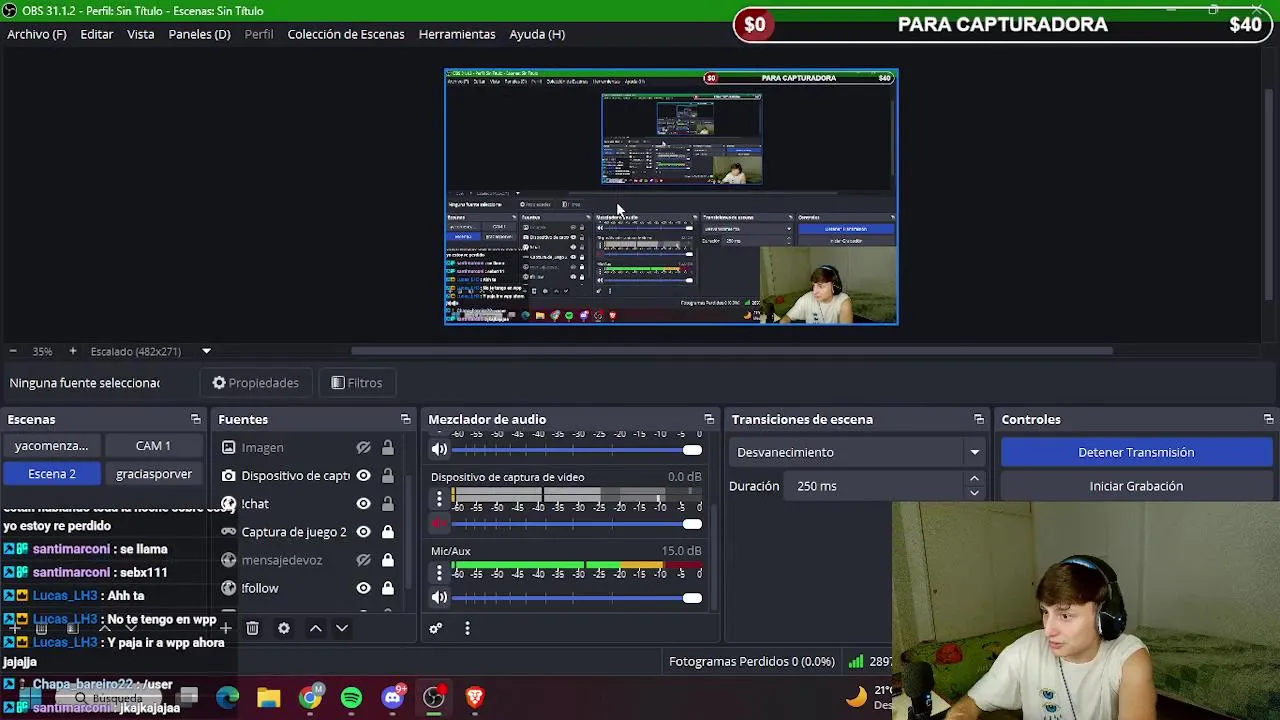Show the hidden Imagen source
Viewport: 1280px width, 720px height.
coord(364,448)
